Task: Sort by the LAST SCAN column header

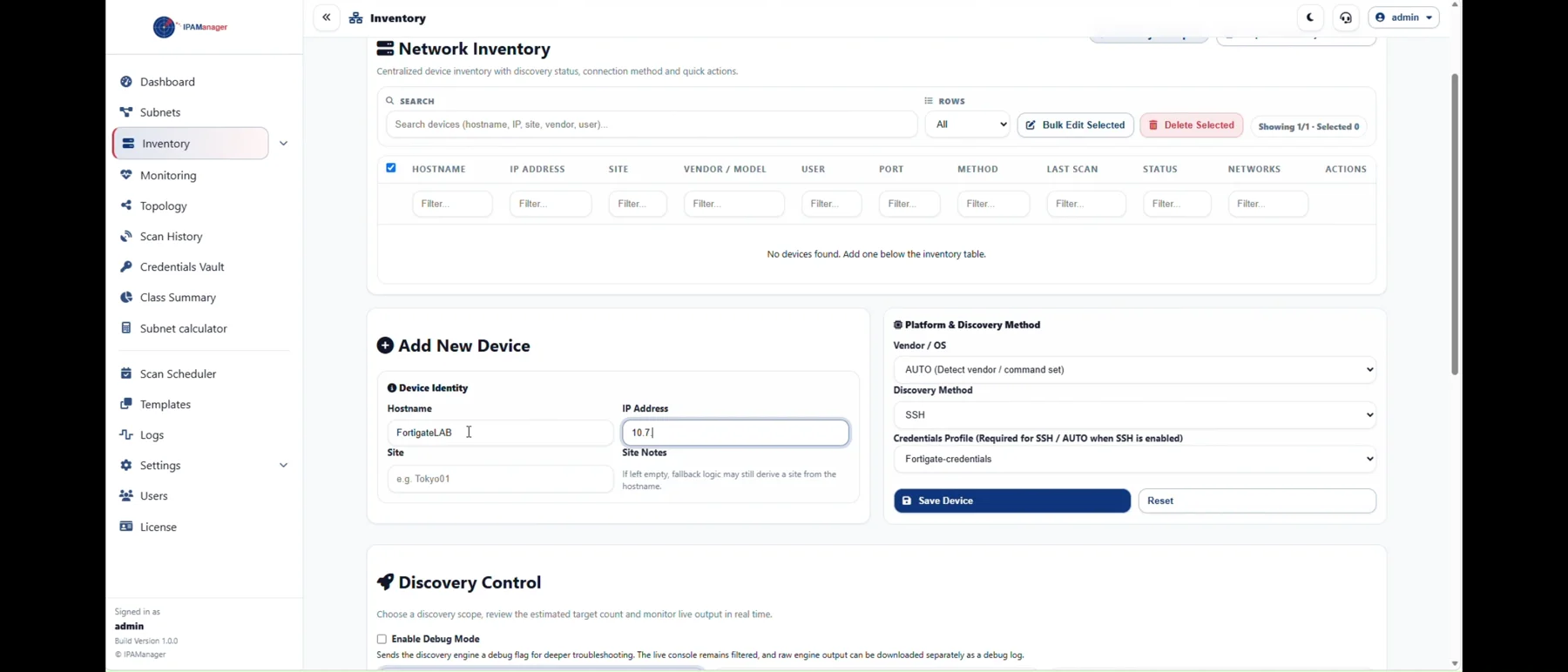Action: point(1072,169)
